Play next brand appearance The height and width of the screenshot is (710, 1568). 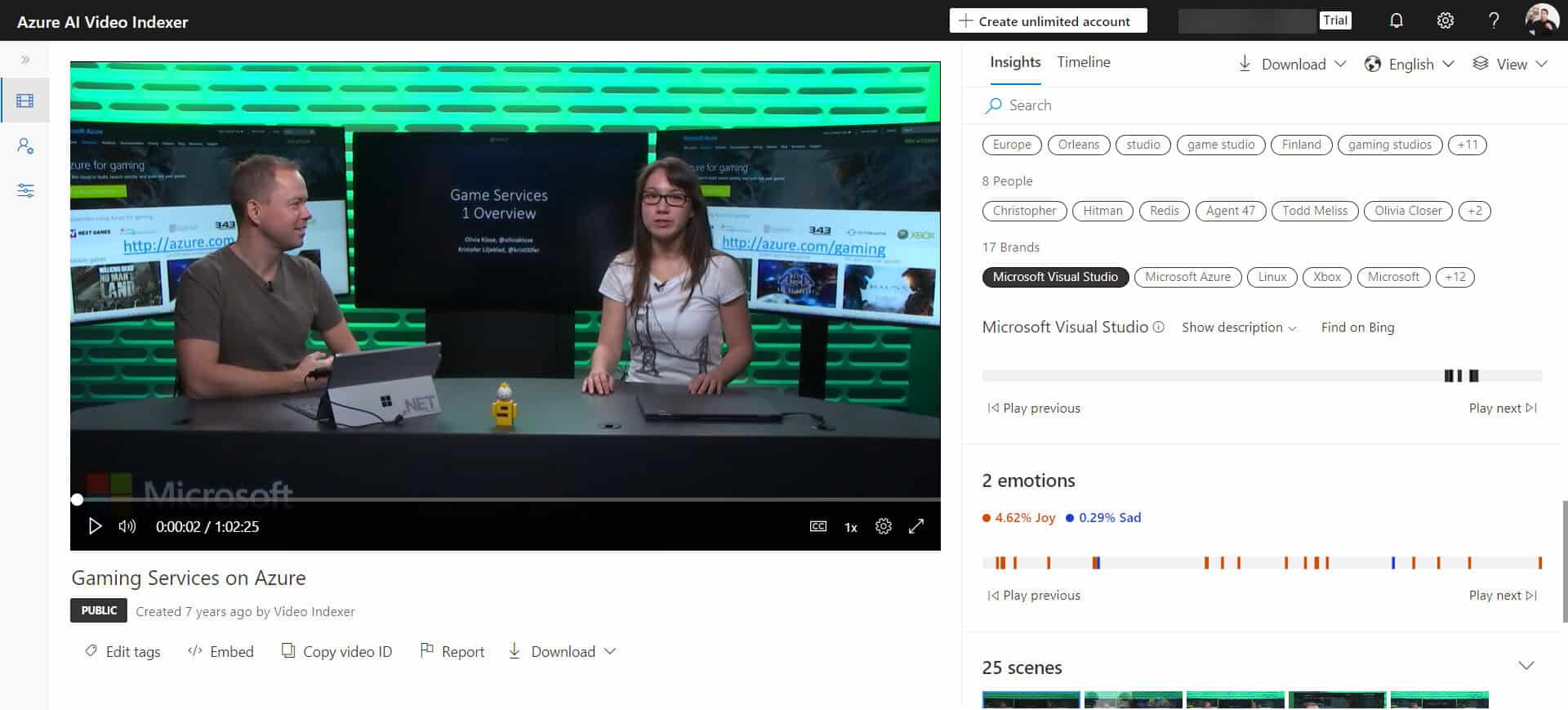pyautogui.click(x=1503, y=409)
